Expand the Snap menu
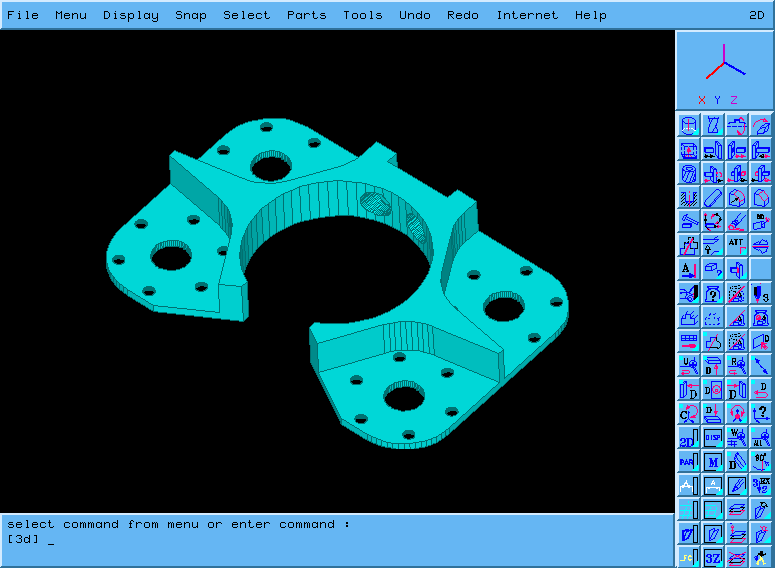775x568 pixels. [191, 15]
